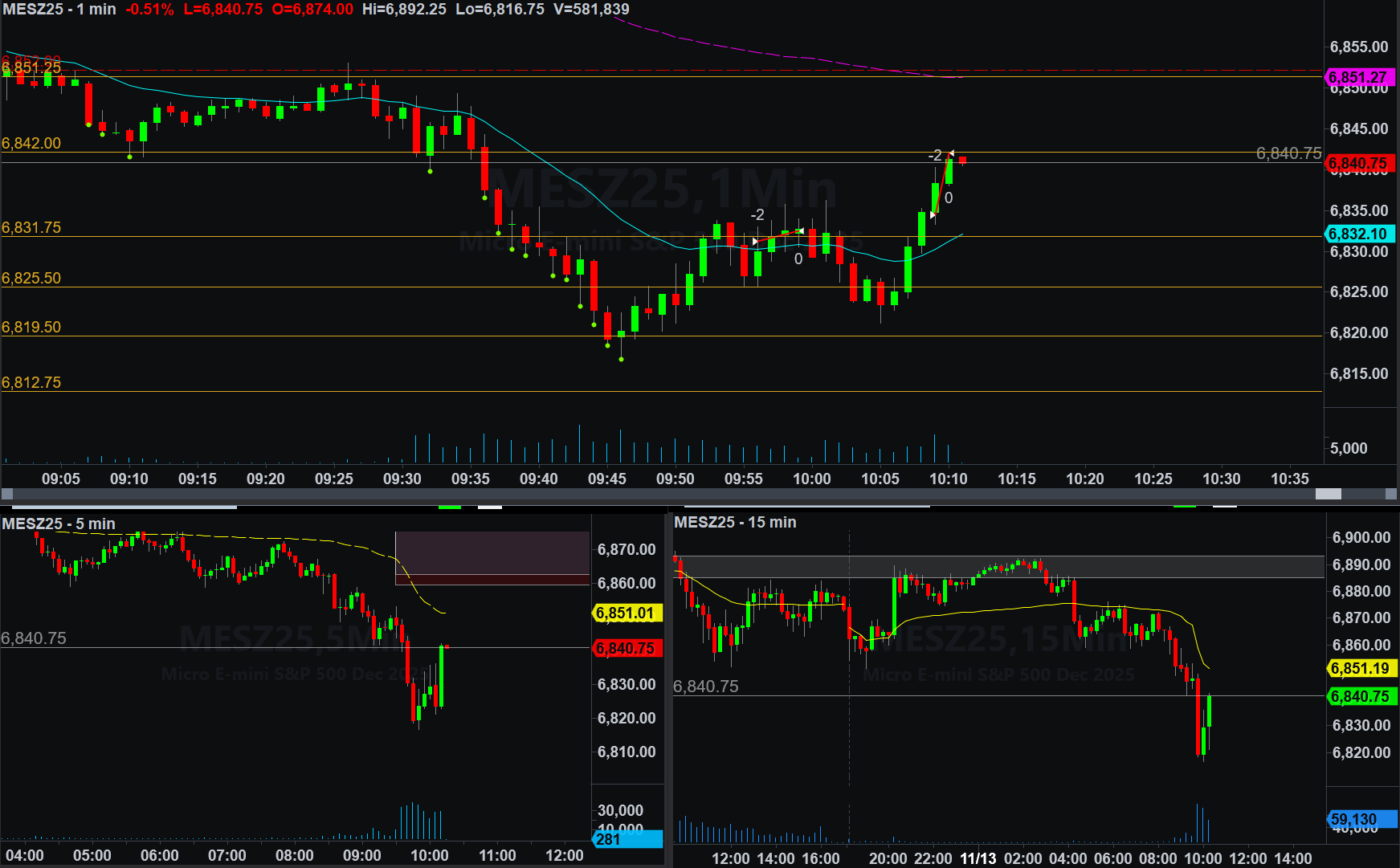Click the 10:00 time label on 1-min axis
Viewport: 1400px width, 868px height.
click(x=811, y=479)
